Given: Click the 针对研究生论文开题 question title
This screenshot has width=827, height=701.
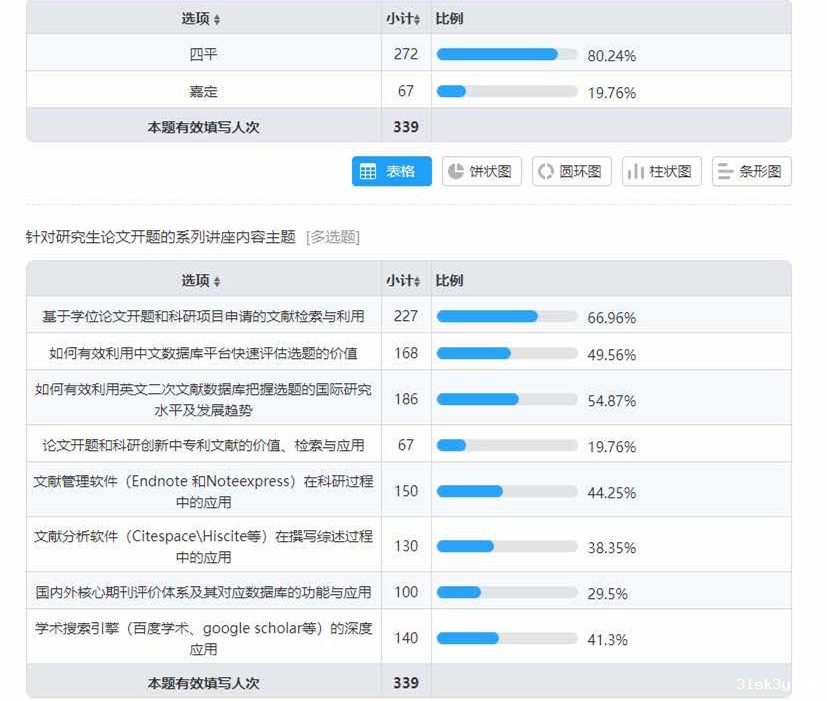Looking at the screenshot, I should tap(161, 237).
